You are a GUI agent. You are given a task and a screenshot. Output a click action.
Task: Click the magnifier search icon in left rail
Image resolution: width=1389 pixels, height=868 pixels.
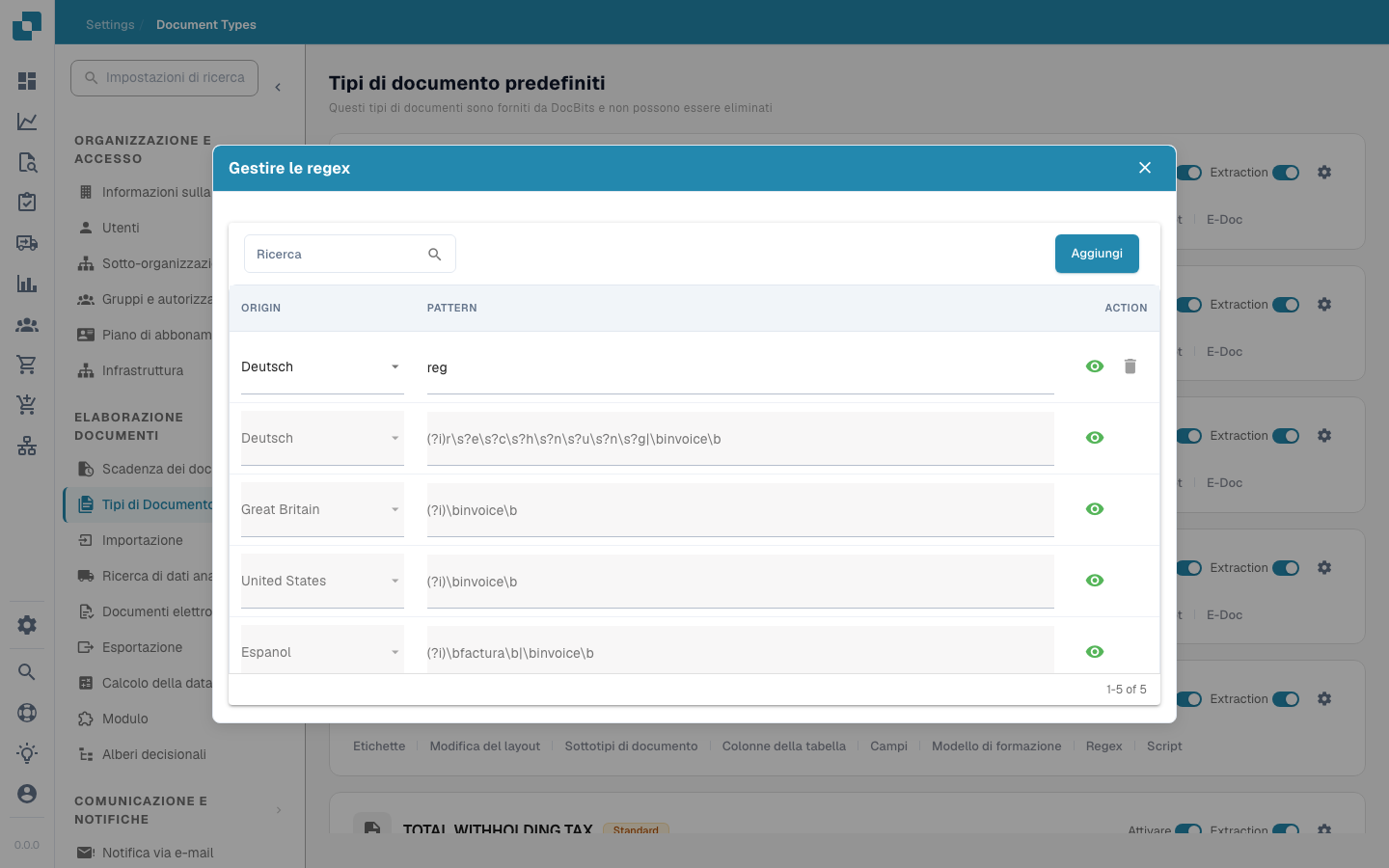coord(27,672)
